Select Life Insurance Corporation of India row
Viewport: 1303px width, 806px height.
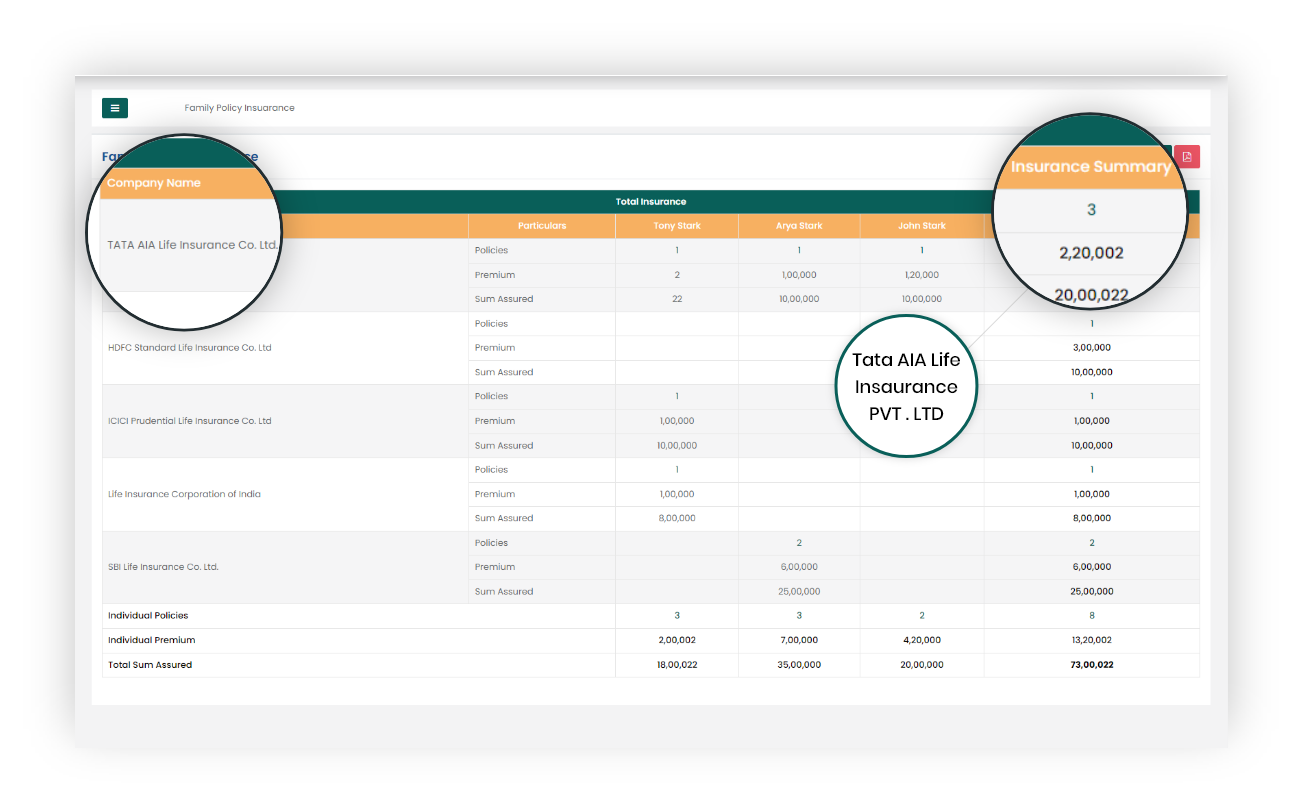click(184, 494)
